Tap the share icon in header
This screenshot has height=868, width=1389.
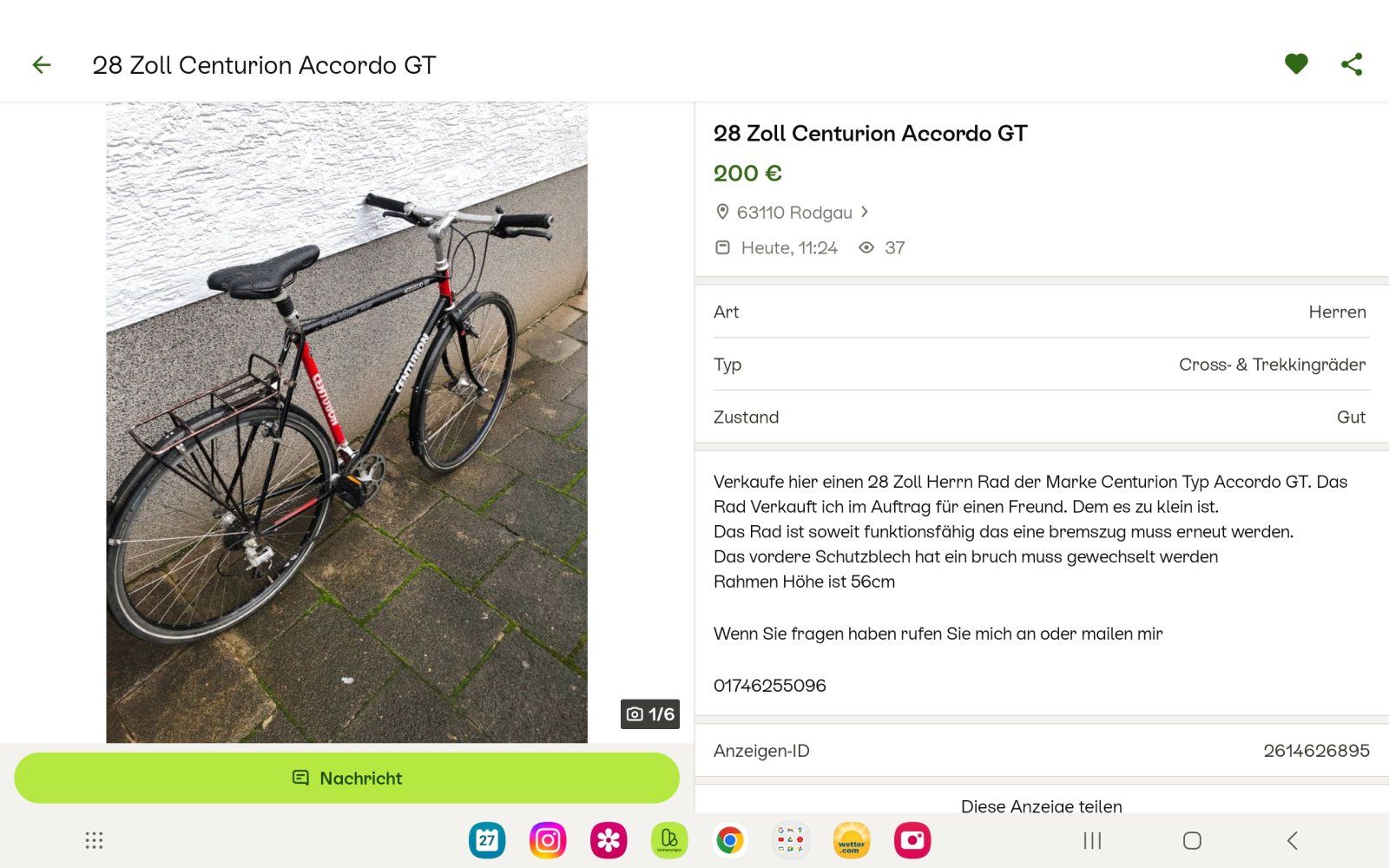pos(1351,64)
